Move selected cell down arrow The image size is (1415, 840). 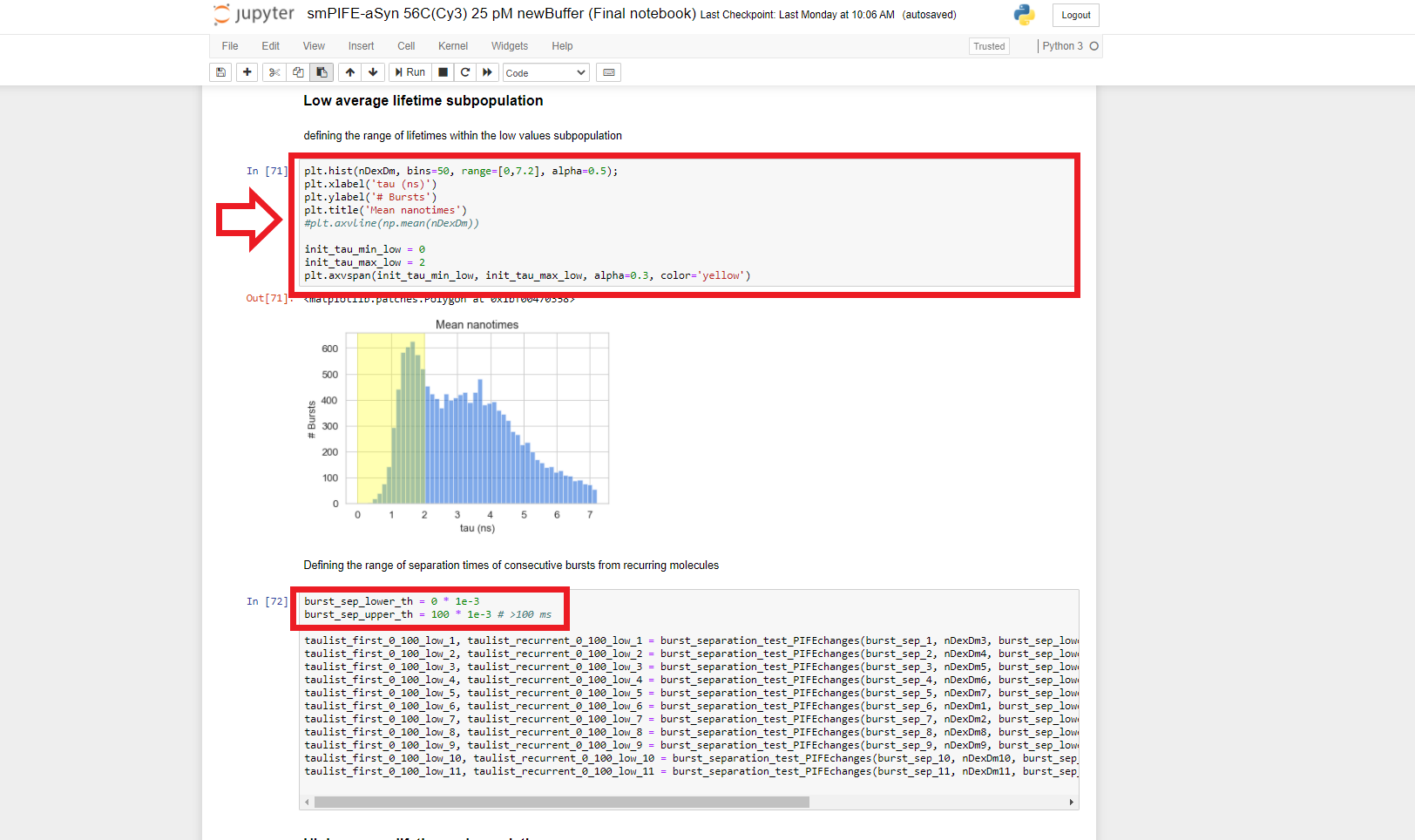(x=373, y=72)
